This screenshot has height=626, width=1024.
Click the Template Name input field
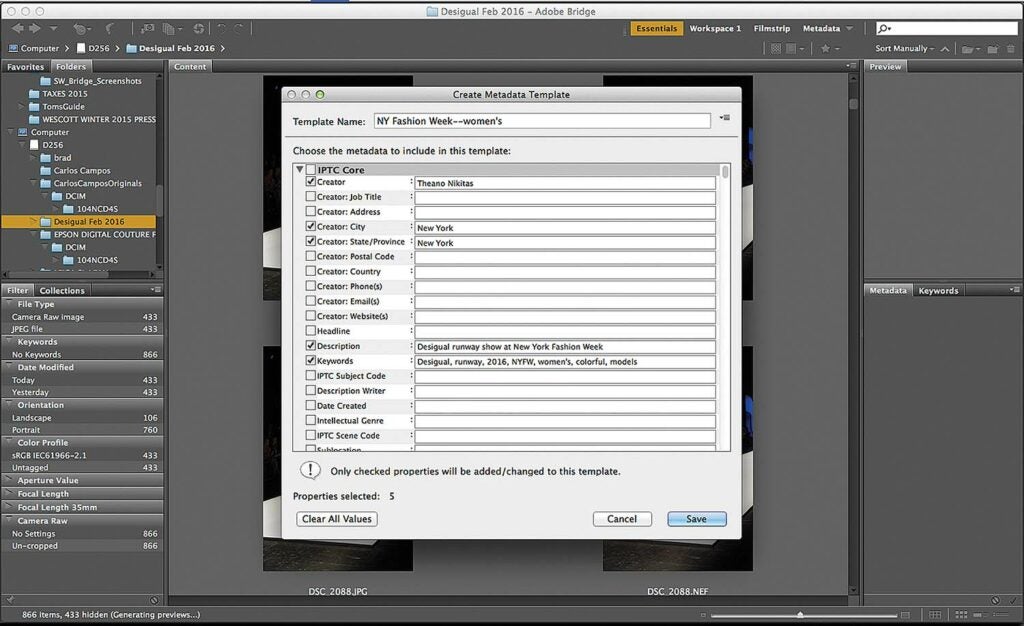542,121
